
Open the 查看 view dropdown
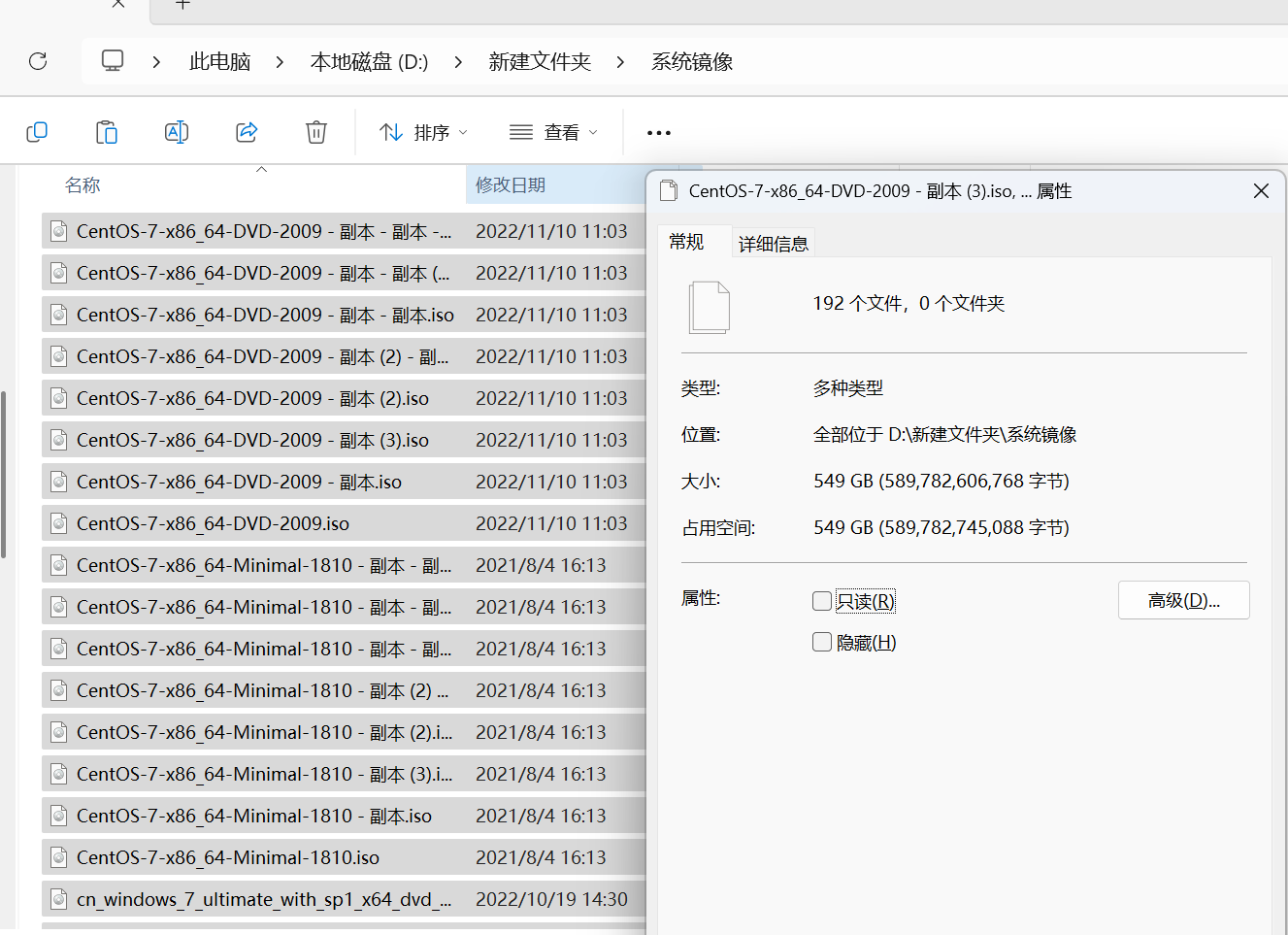point(553,132)
